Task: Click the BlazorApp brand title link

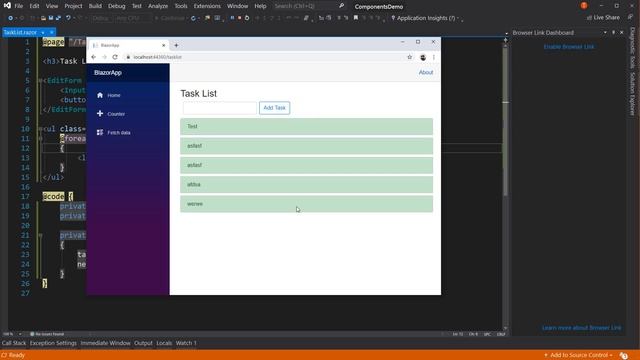Action: 108,73
